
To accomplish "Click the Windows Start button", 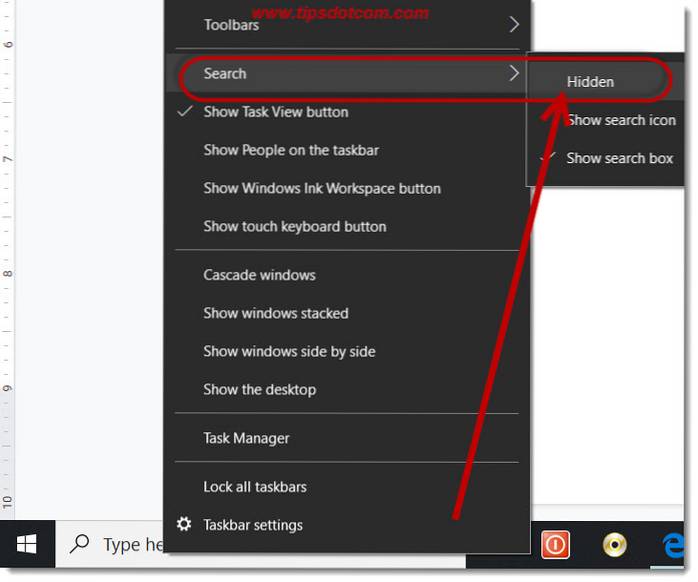I will click(26, 544).
